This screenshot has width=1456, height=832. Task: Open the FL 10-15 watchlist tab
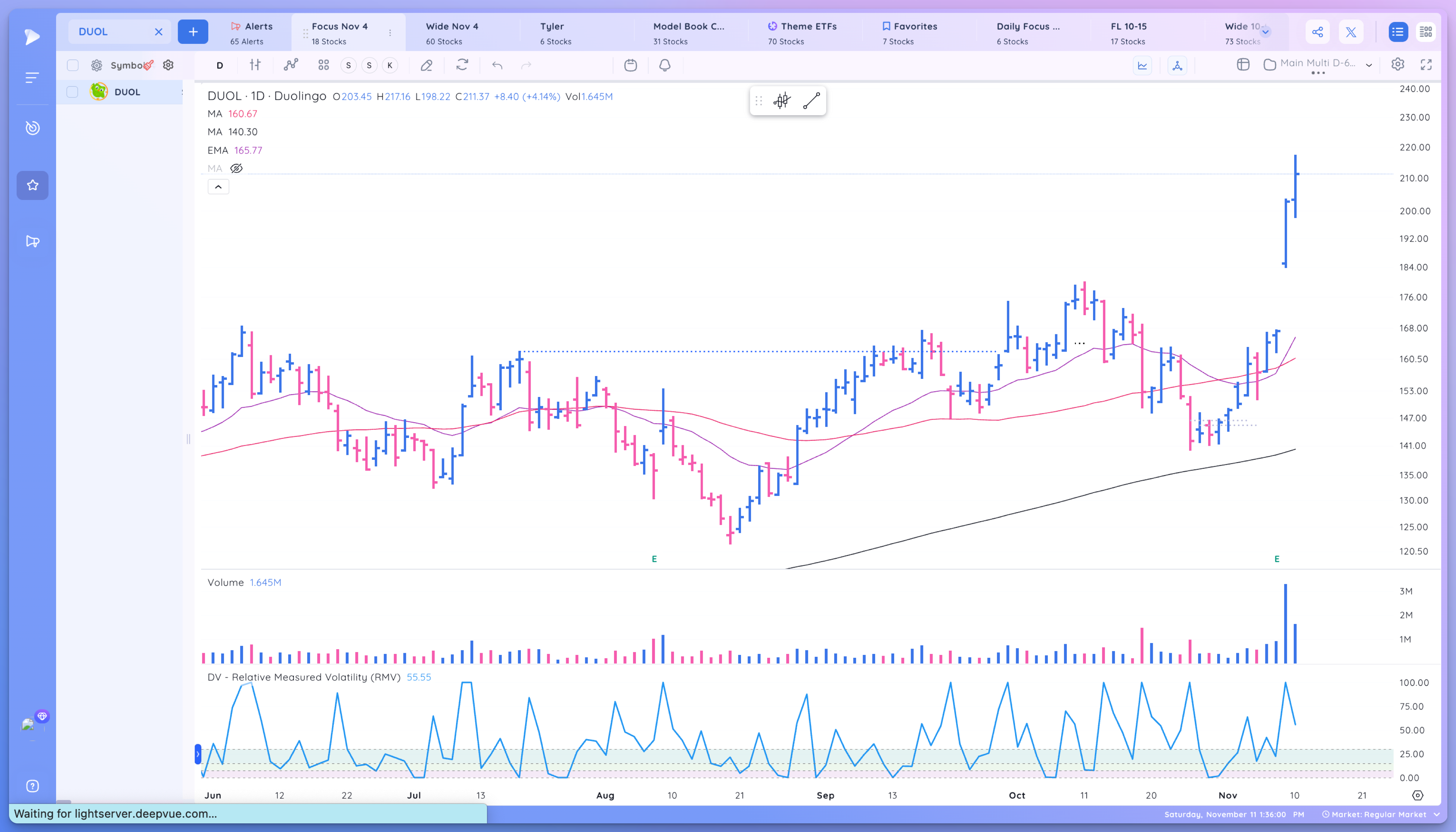(x=1128, y=33)
